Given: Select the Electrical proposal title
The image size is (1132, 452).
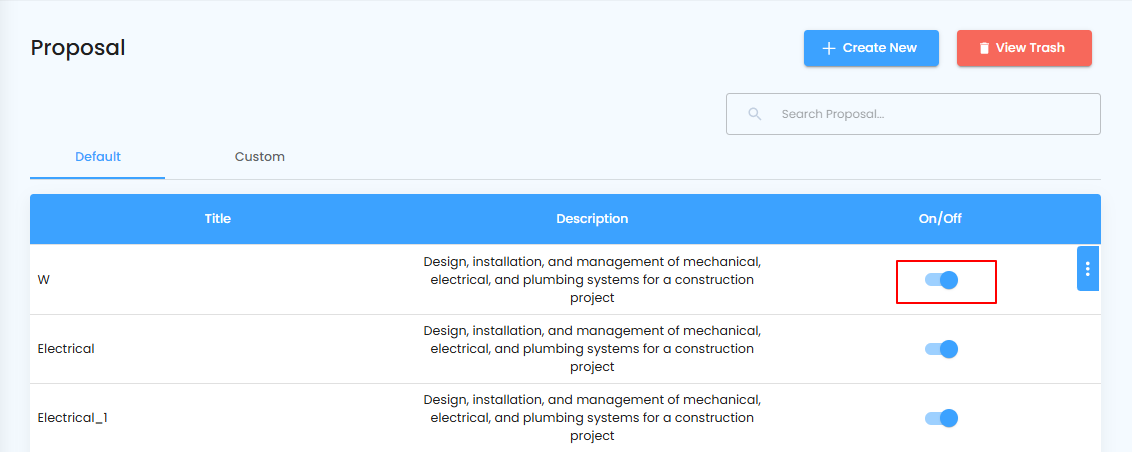Looking at the screenshot, I should point(66,349).
